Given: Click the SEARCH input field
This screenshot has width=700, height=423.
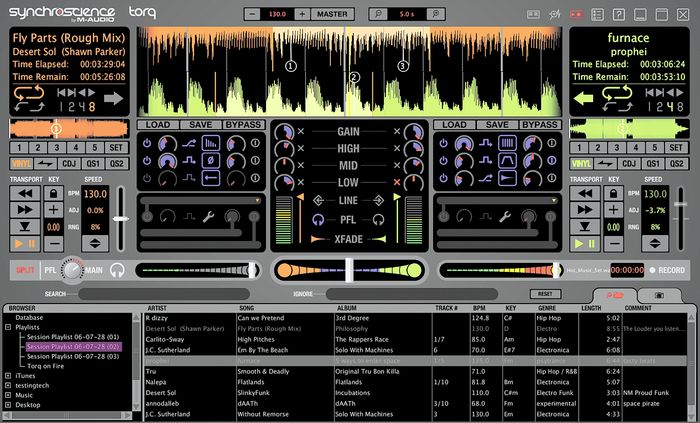Looking at the screenshot, I should 164,294.
